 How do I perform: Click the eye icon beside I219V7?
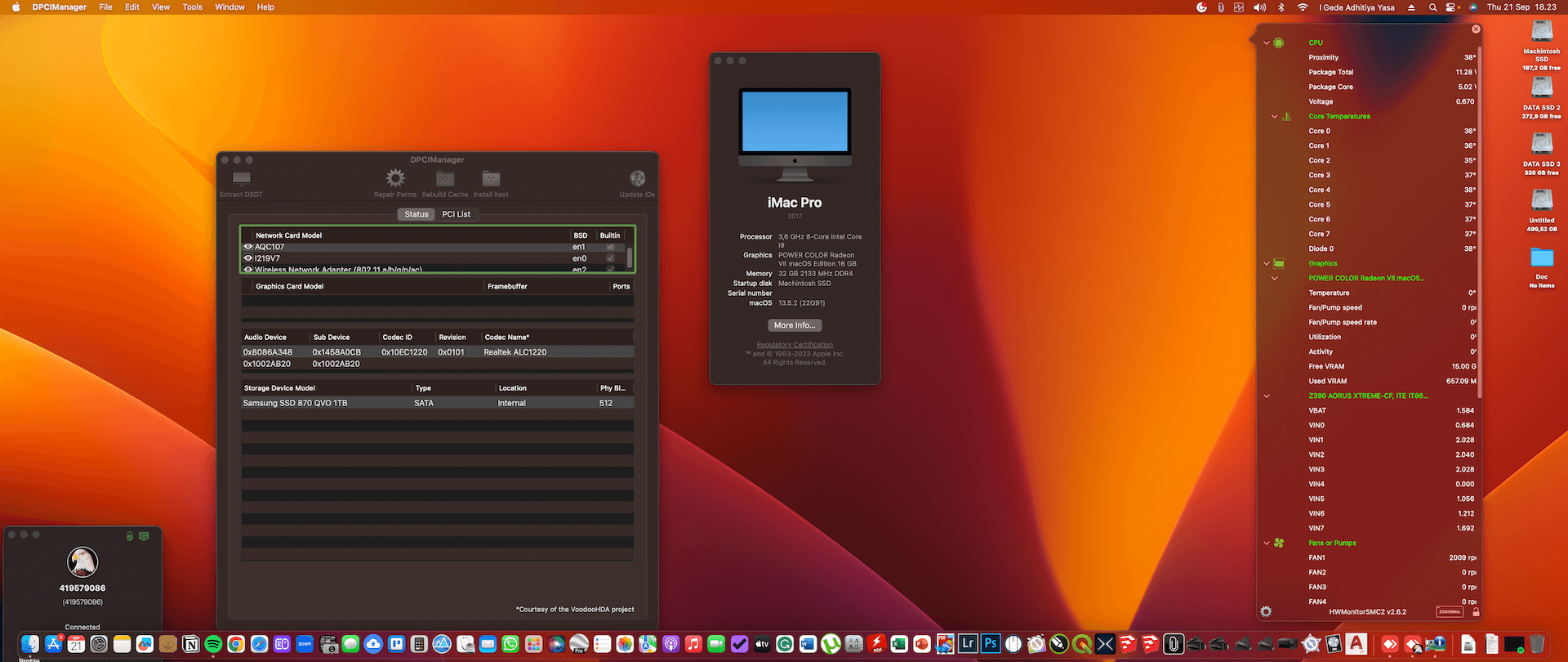[248, 258]
